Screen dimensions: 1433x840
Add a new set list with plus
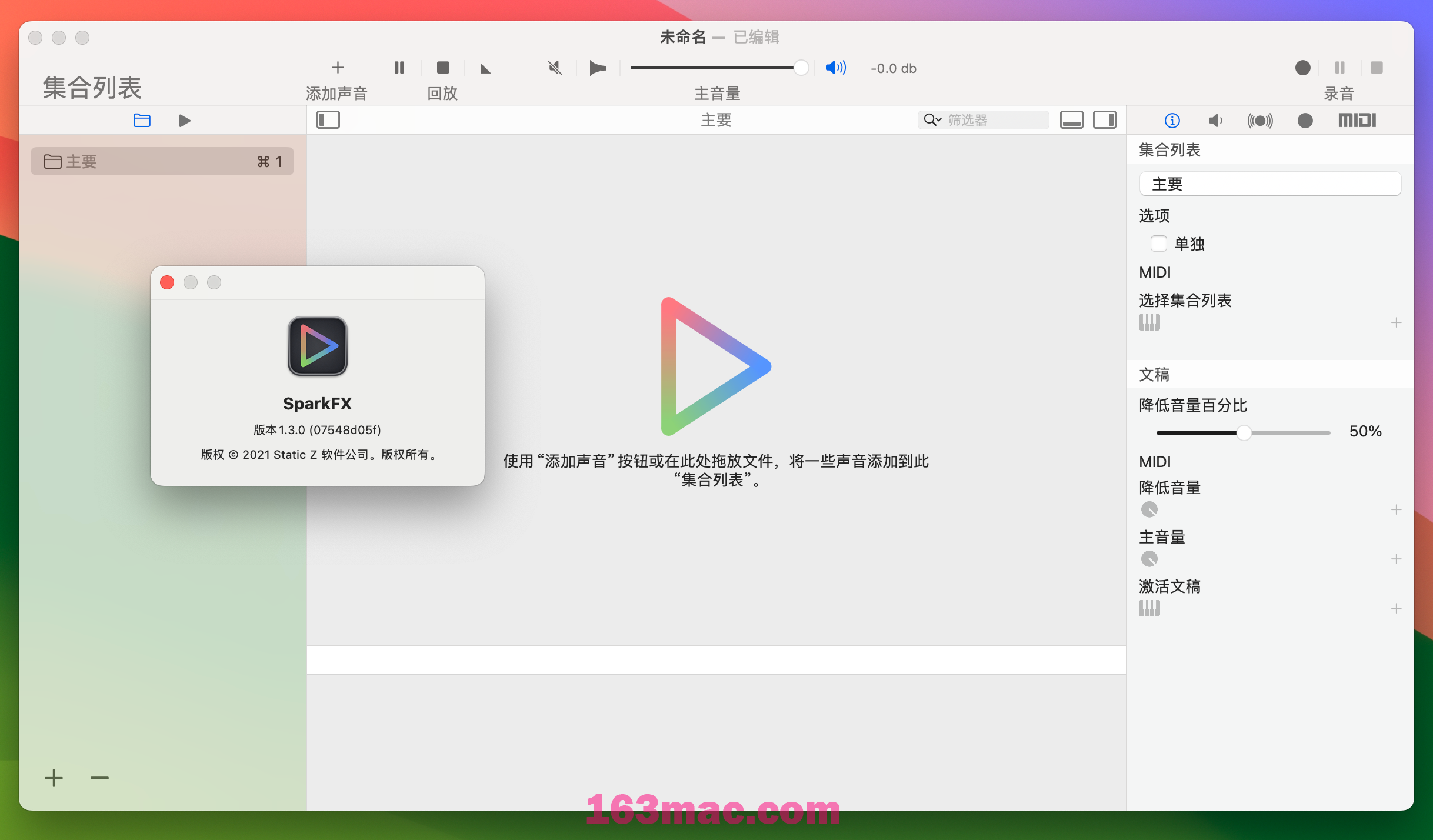point(54,778)
